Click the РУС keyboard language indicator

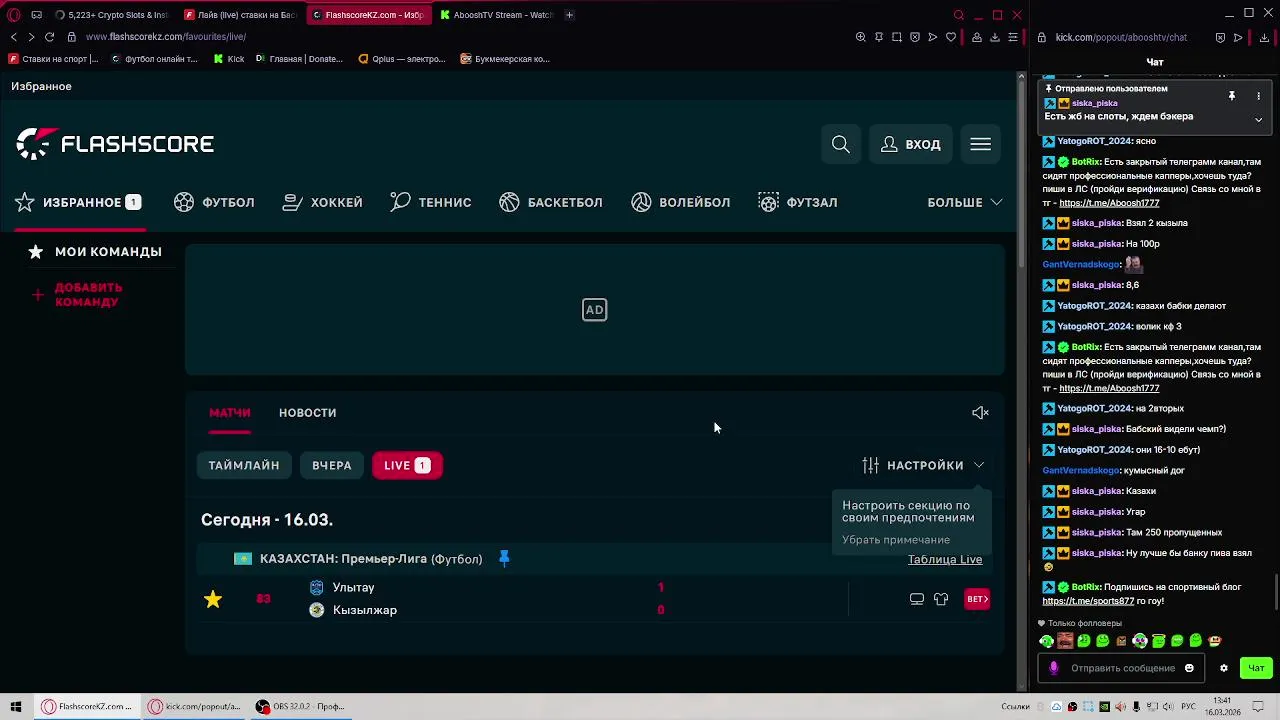tap(1189, 707)
